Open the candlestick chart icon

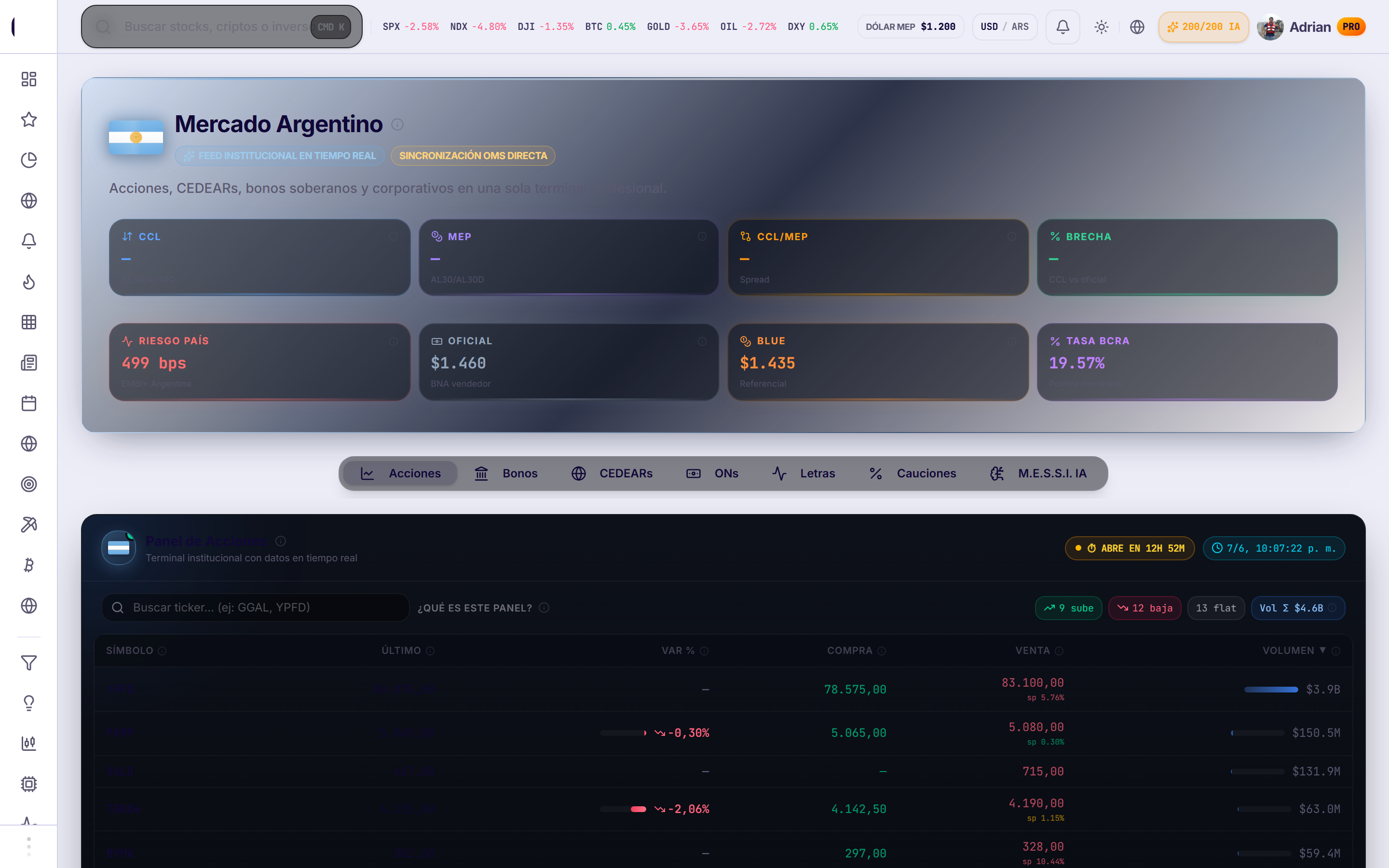tap(29, 744)
